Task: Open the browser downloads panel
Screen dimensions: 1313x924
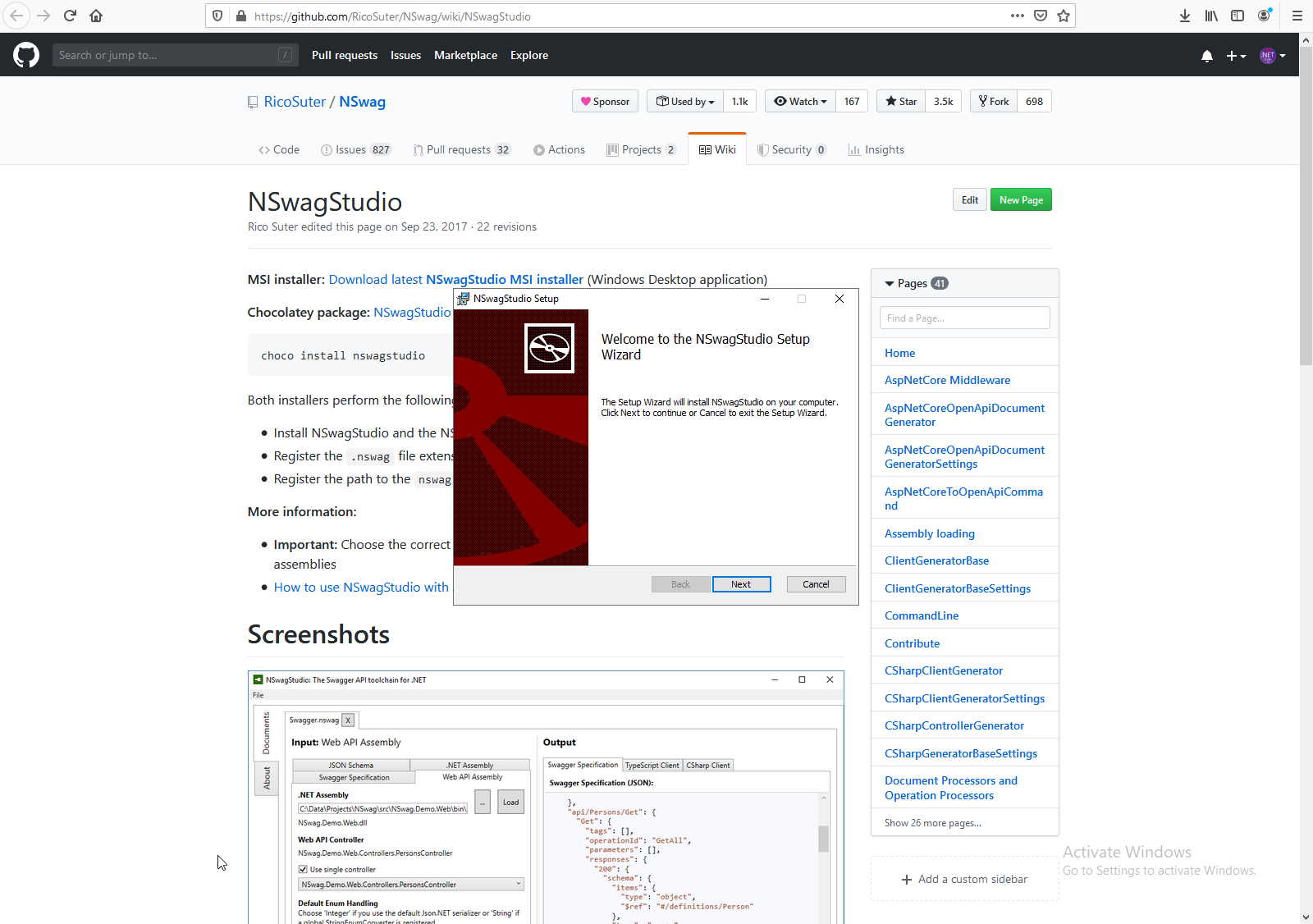Action: coord(1185,16)
